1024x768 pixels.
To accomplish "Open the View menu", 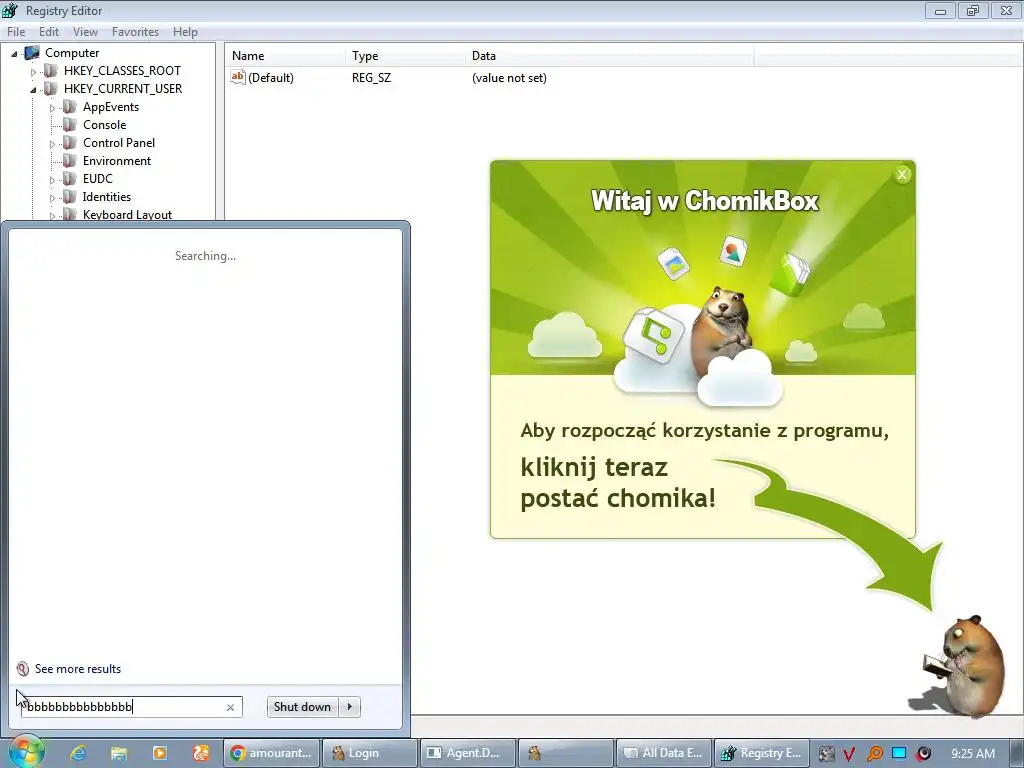I will tap(85, 31).
